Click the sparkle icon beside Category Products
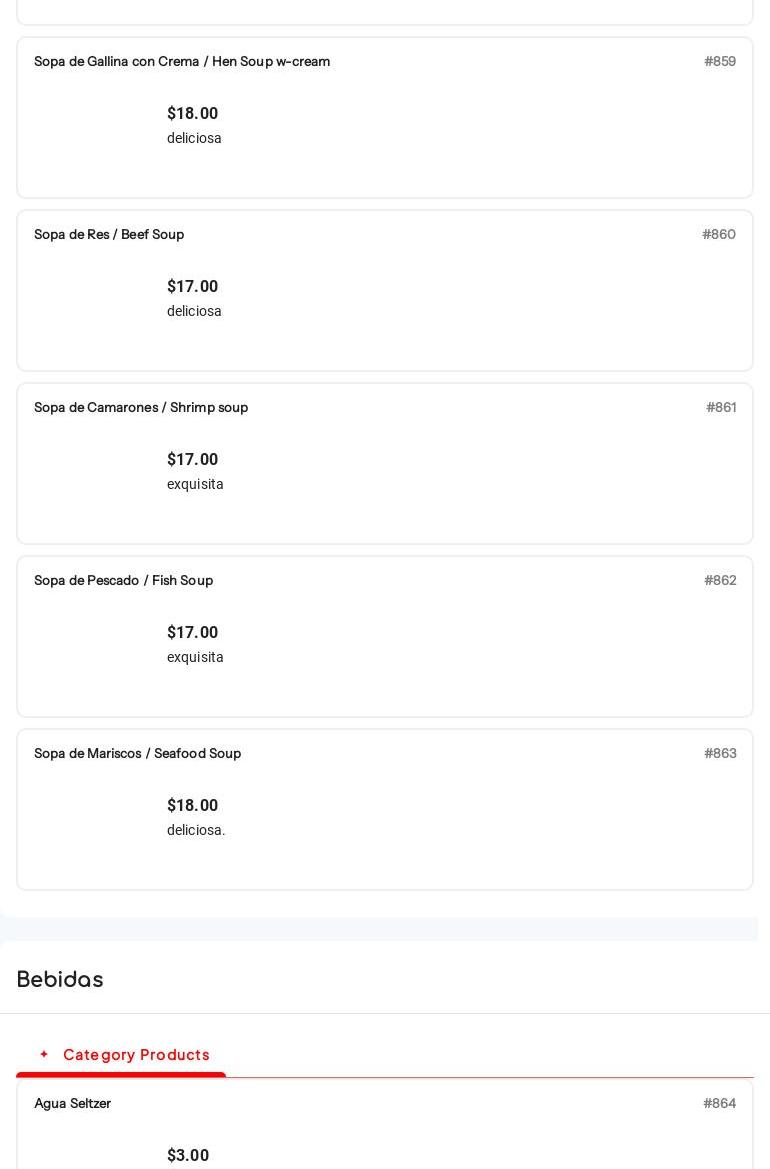 [x=44, y=1055]
